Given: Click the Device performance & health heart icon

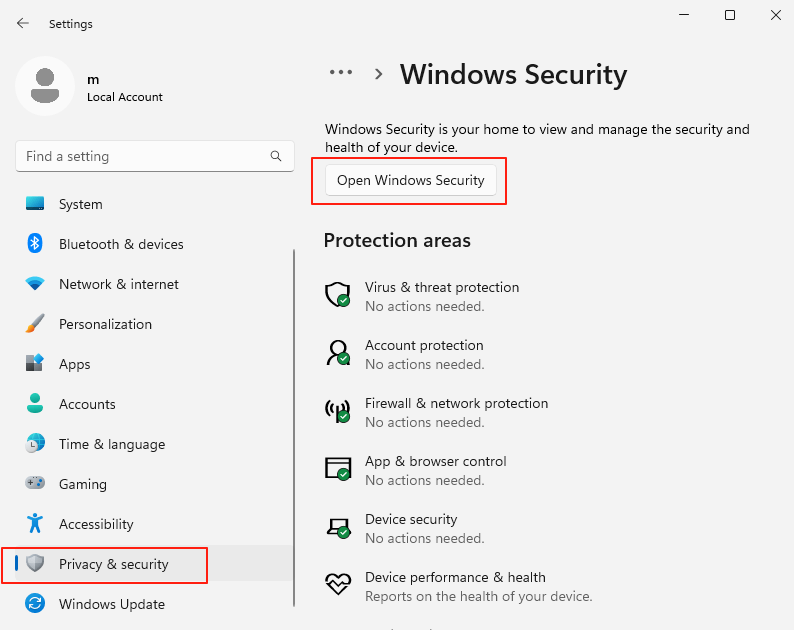Looking at the screenshot, I should (x=337, y=584).
